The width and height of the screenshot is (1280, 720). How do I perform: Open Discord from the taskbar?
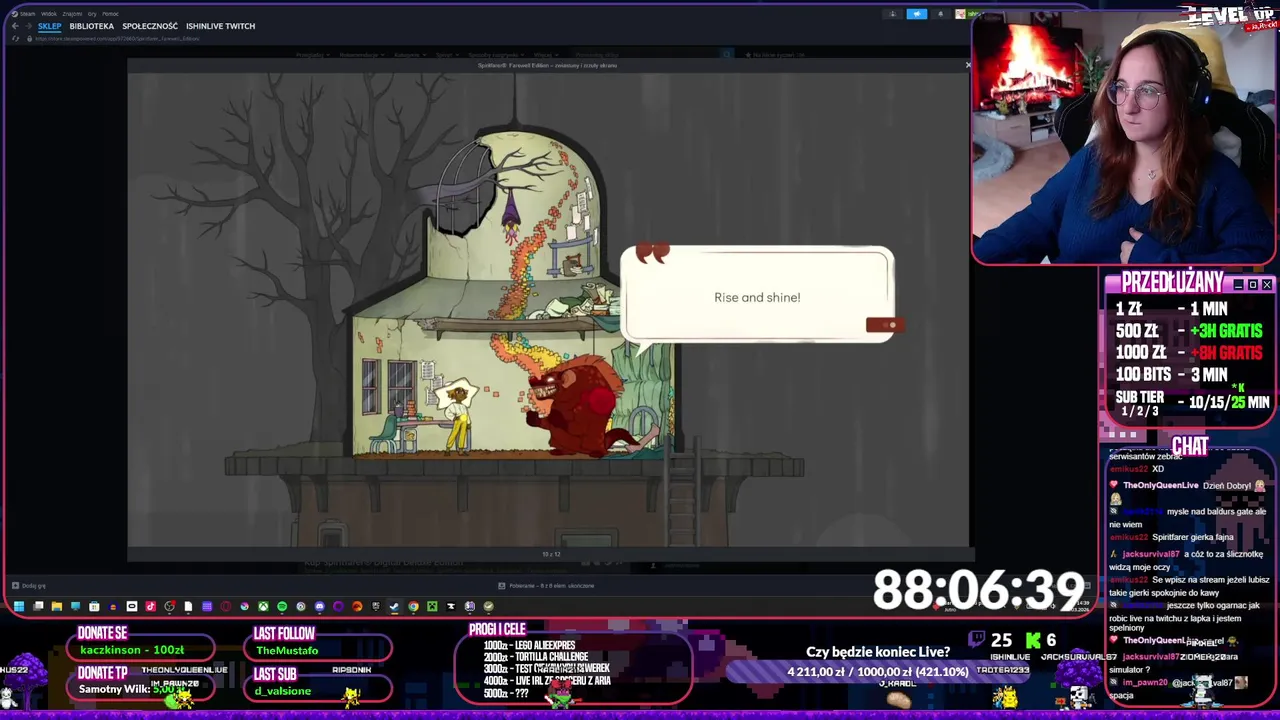coord(320,606)
